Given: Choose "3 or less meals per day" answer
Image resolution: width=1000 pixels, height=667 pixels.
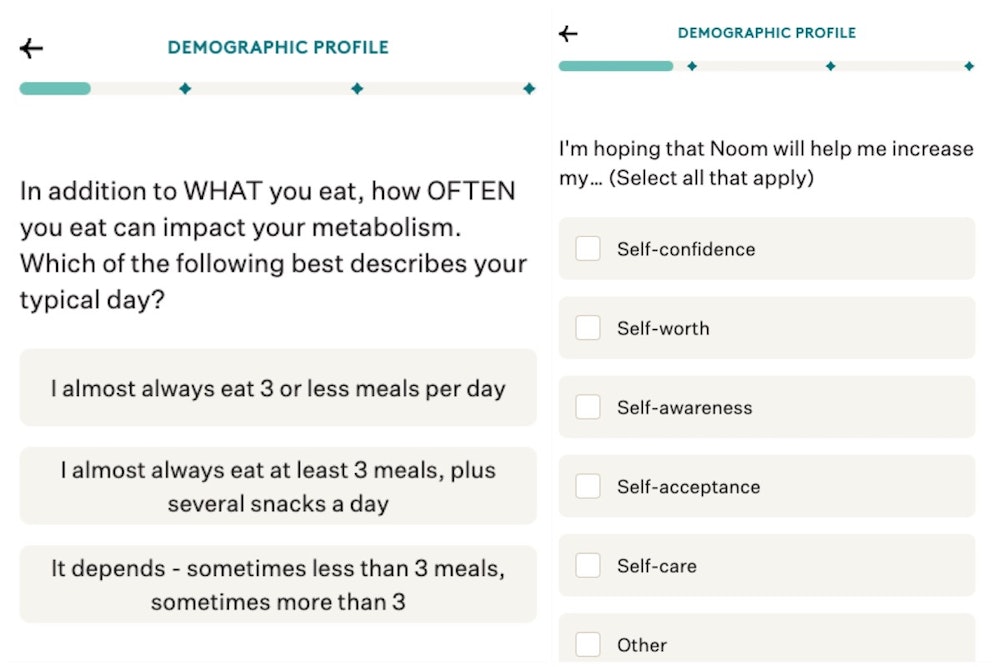Looking at the screenshot, I should (x=278, y=389).
